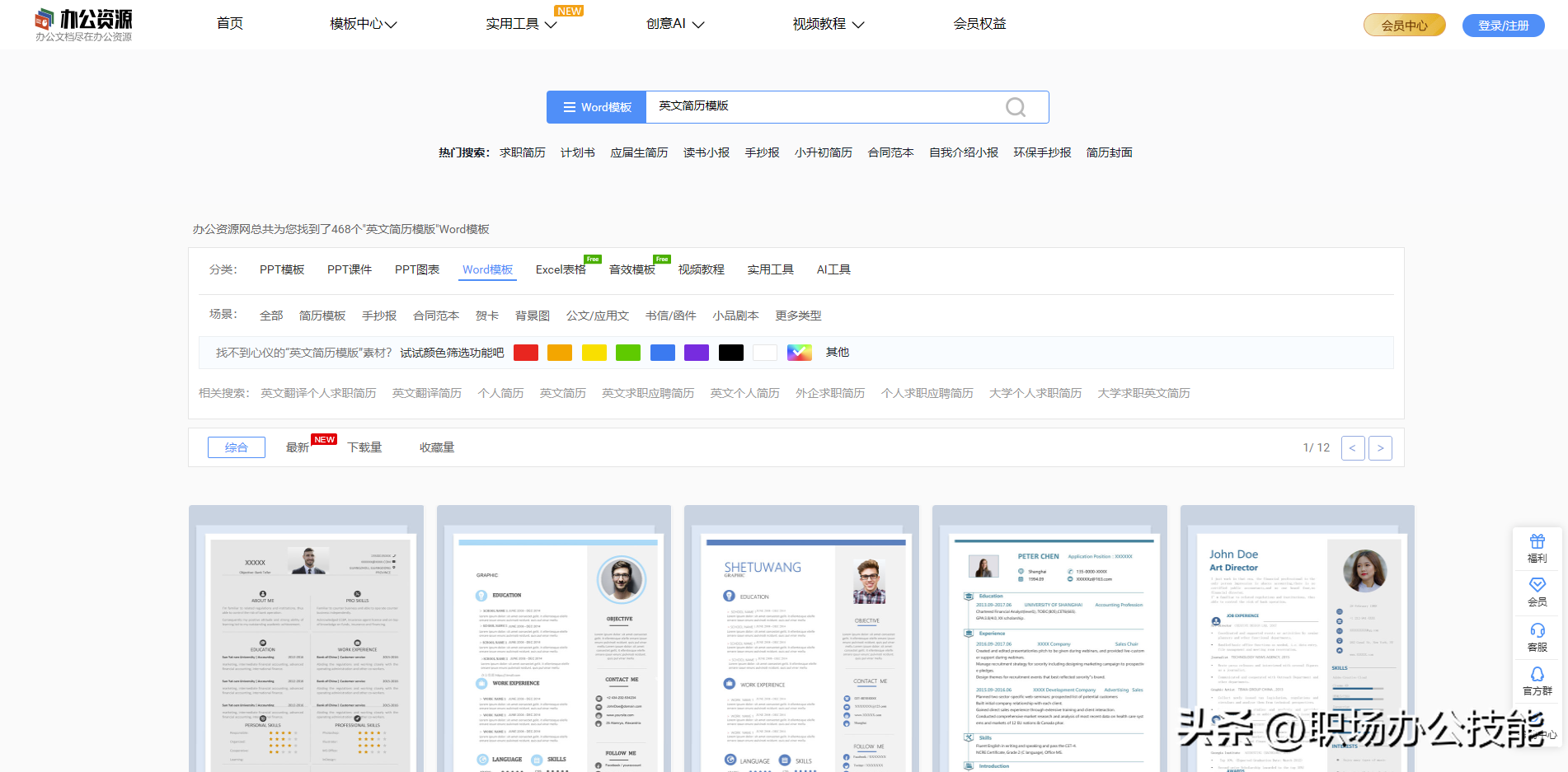Click the 官方群 bell icon
The height and width of the screenshot is (772, 1568).
coord(1537,681)
